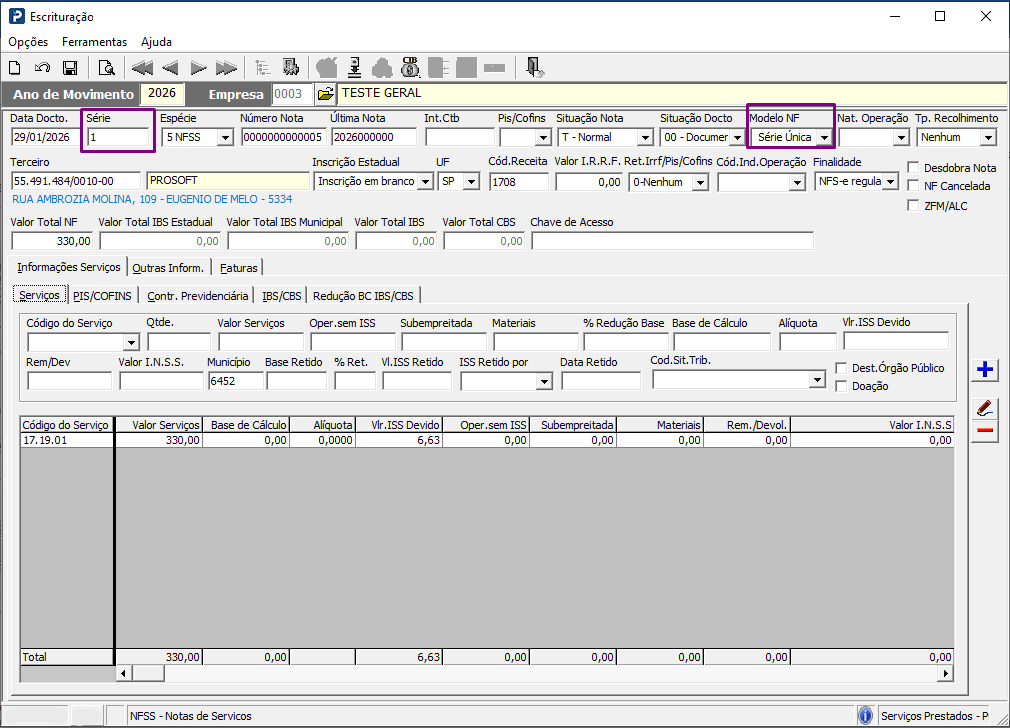
Task: Open the Espécie dropdown
Action: (225, 137)
